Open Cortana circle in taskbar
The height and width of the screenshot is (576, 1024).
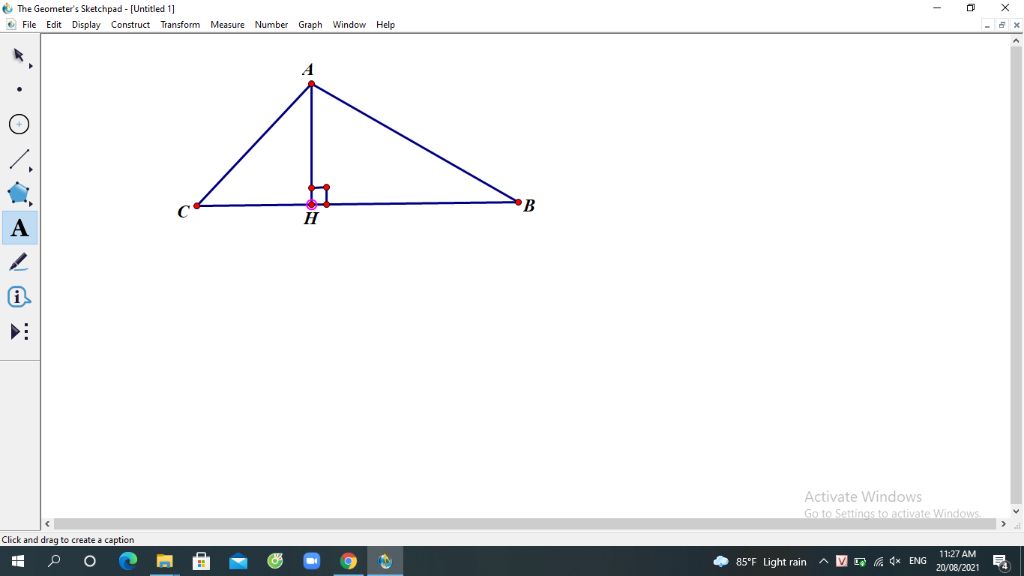[90, 561]
